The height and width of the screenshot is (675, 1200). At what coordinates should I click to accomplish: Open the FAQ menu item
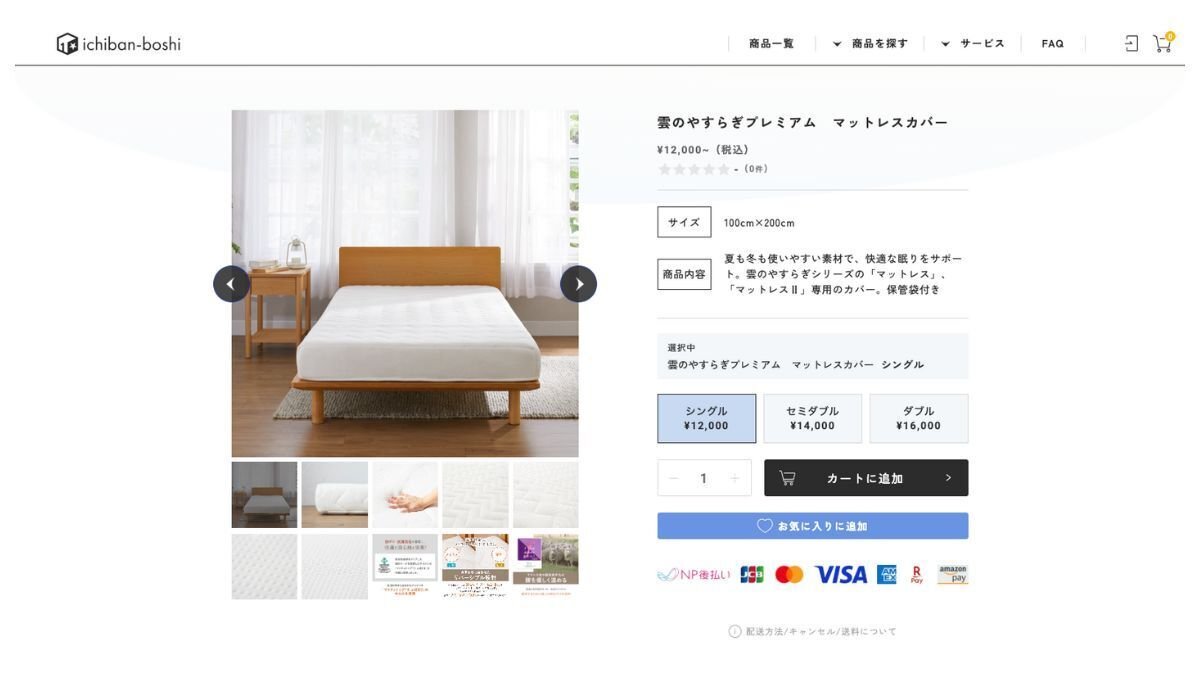pyautogui.click(x=1052, y=44)
